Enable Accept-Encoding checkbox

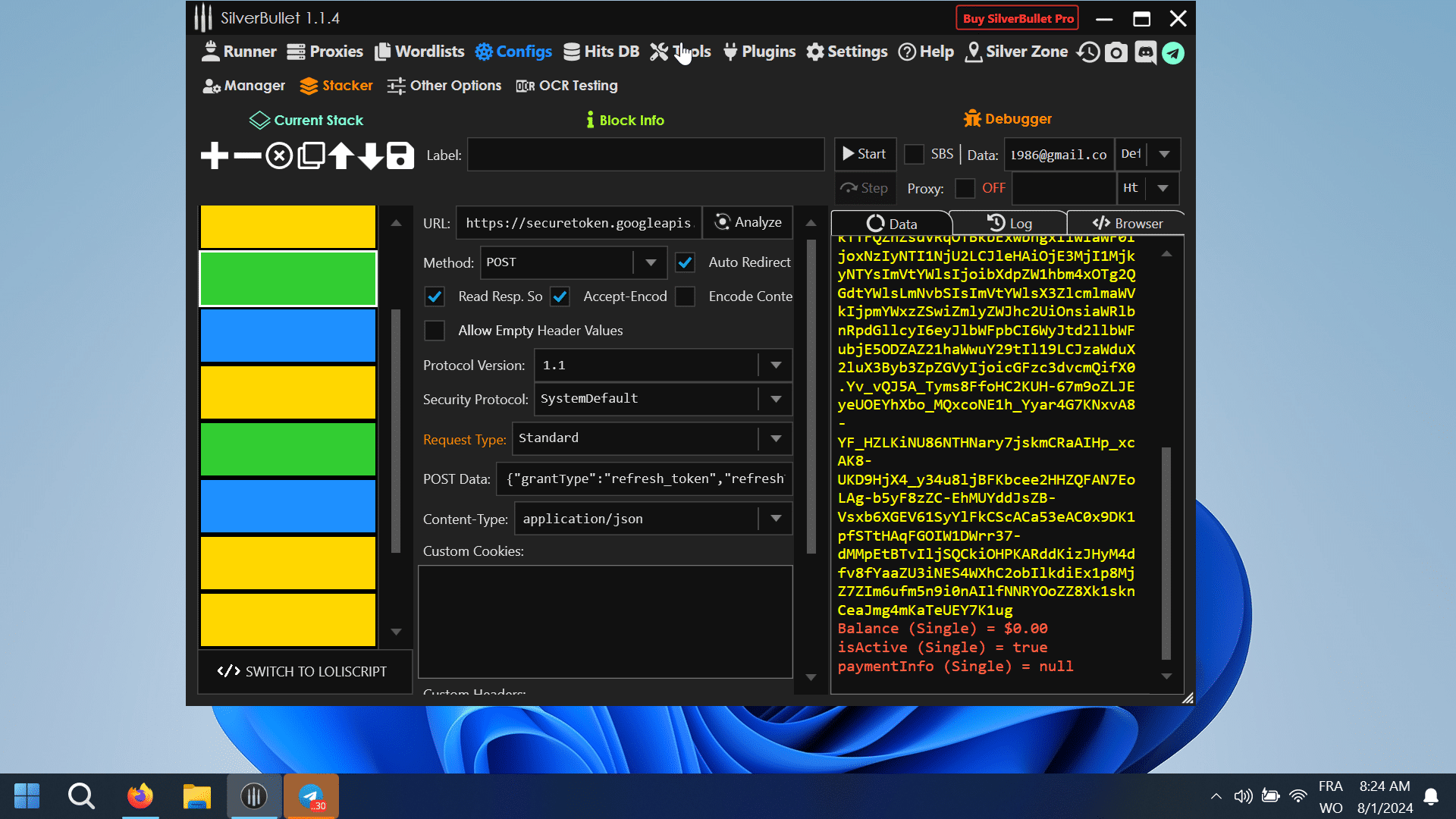(x=560, y=296)
